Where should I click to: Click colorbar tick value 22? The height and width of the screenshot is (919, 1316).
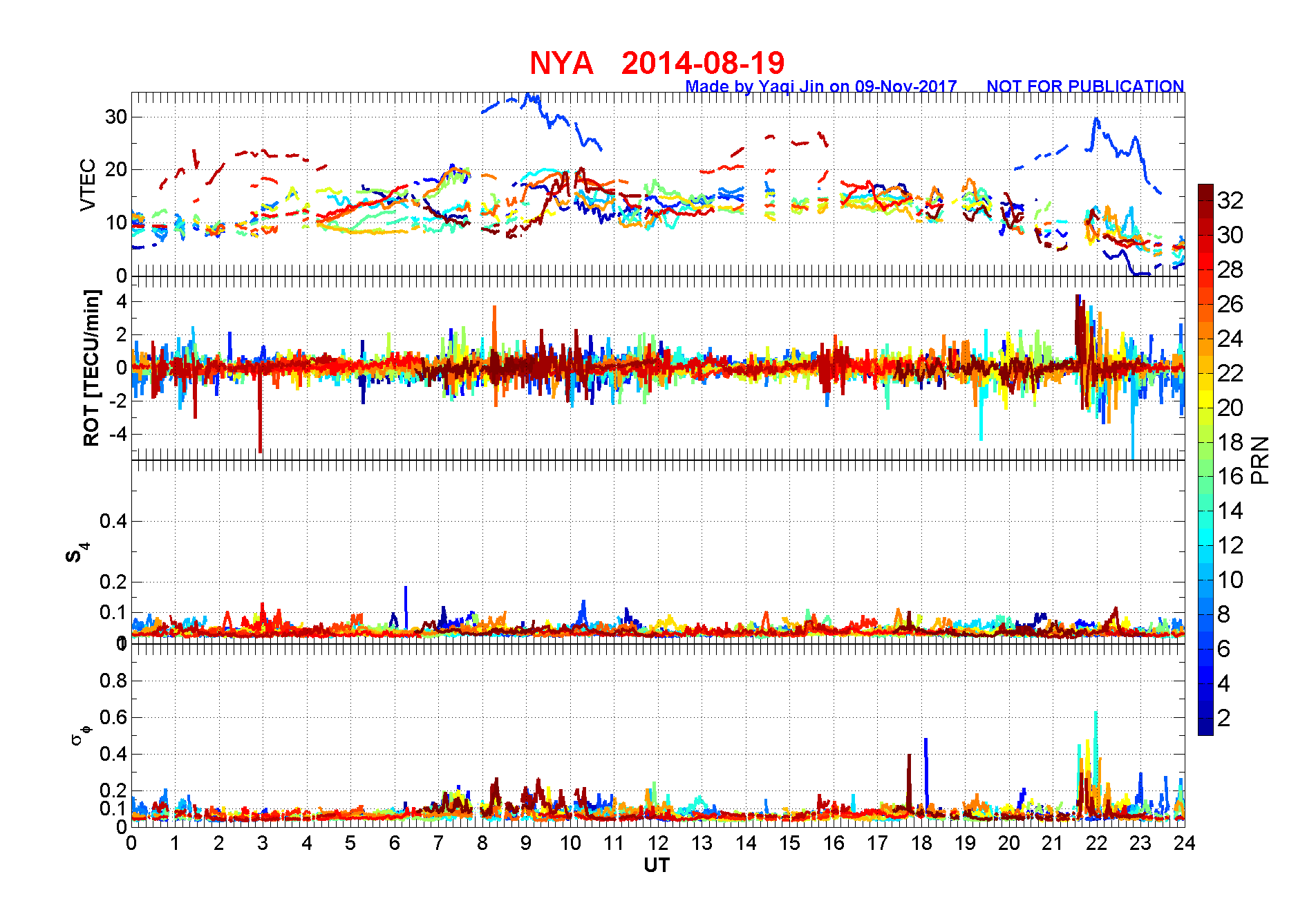(x=1230, y=373)
